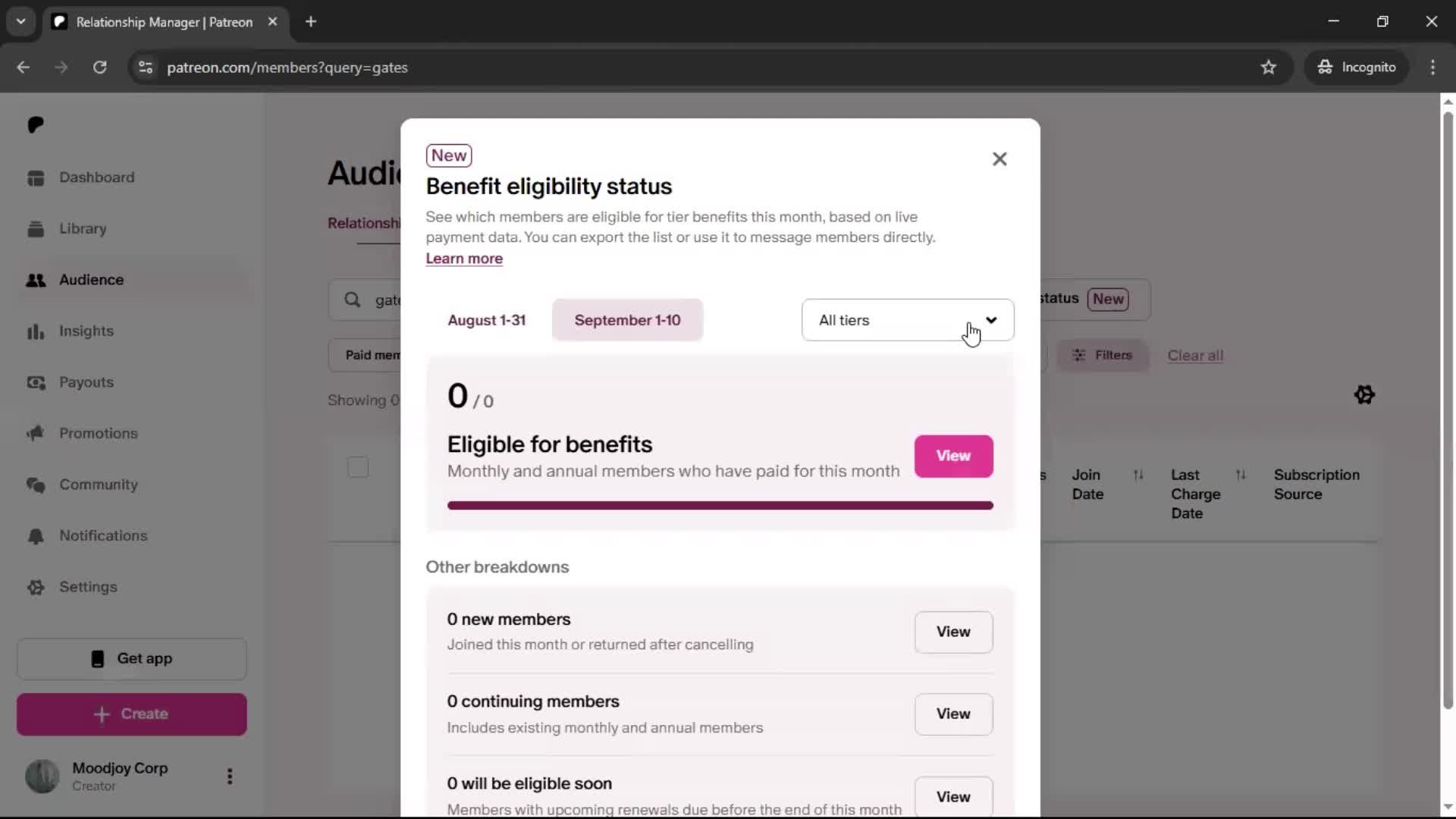
Task: Sort by Join Date column arrows
Action: [1138, 475]
